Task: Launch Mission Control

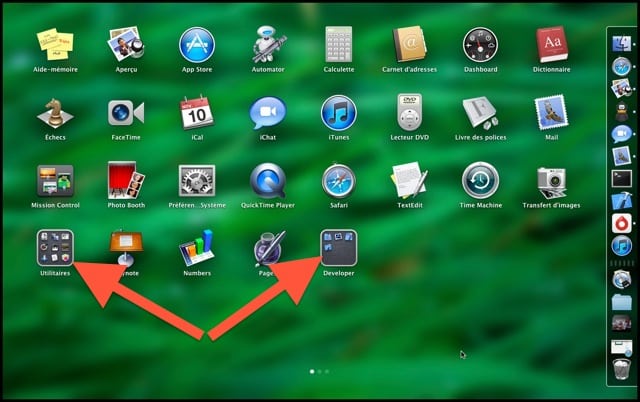Action: tap(55, 180)
